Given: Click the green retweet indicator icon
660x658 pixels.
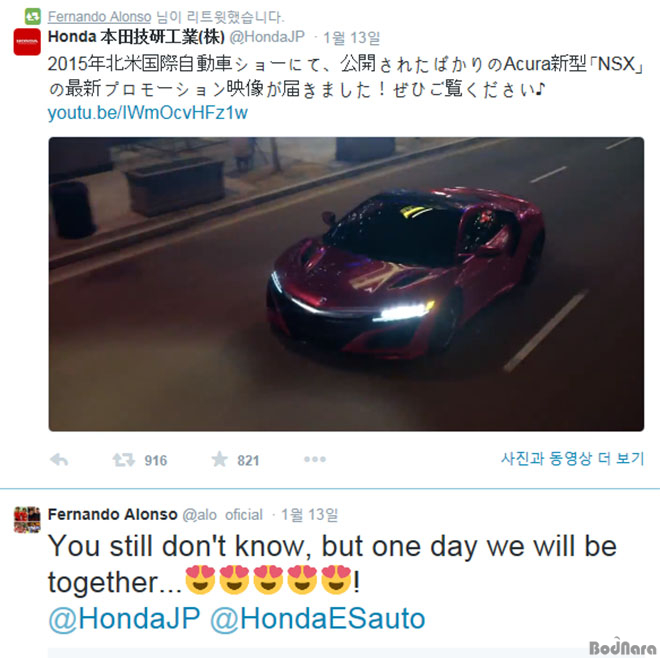Looking at the screenshot, I should [x=33, y=17].
